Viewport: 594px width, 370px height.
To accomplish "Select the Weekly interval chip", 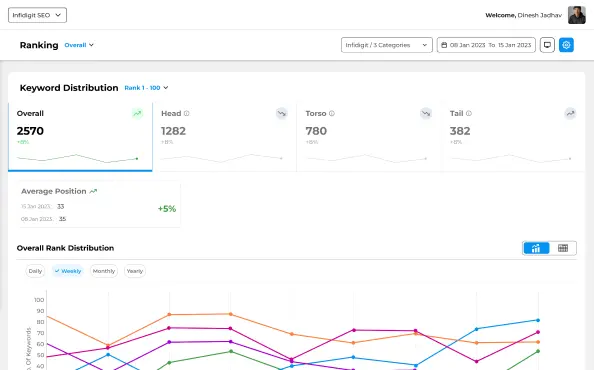I will pos(68,271).
